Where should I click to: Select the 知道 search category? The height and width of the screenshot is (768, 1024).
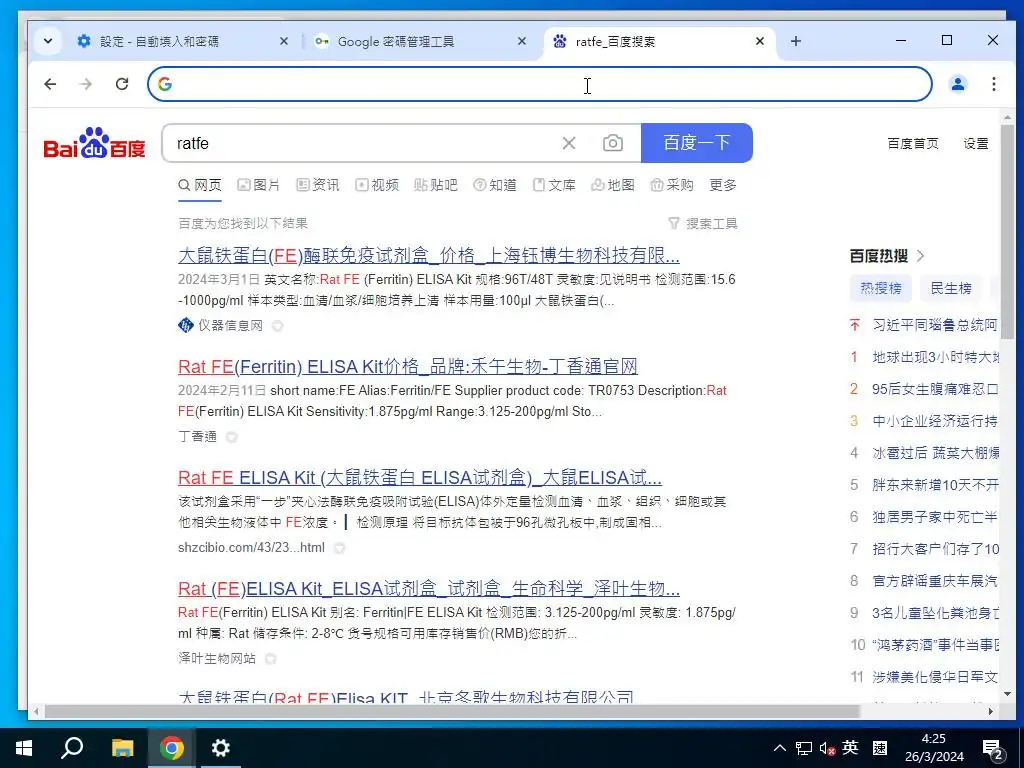click(x=495, y=185)
